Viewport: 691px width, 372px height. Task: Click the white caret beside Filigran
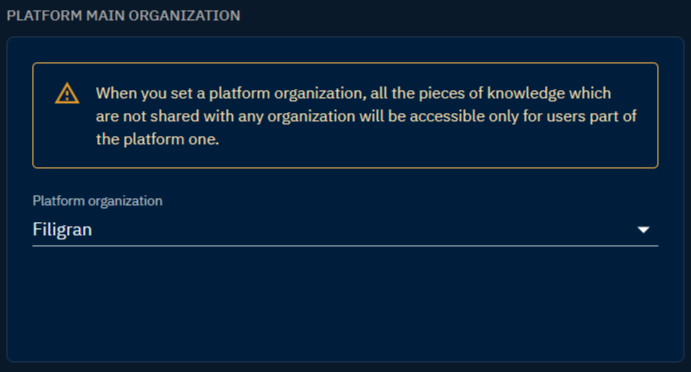tap(643, 230)
